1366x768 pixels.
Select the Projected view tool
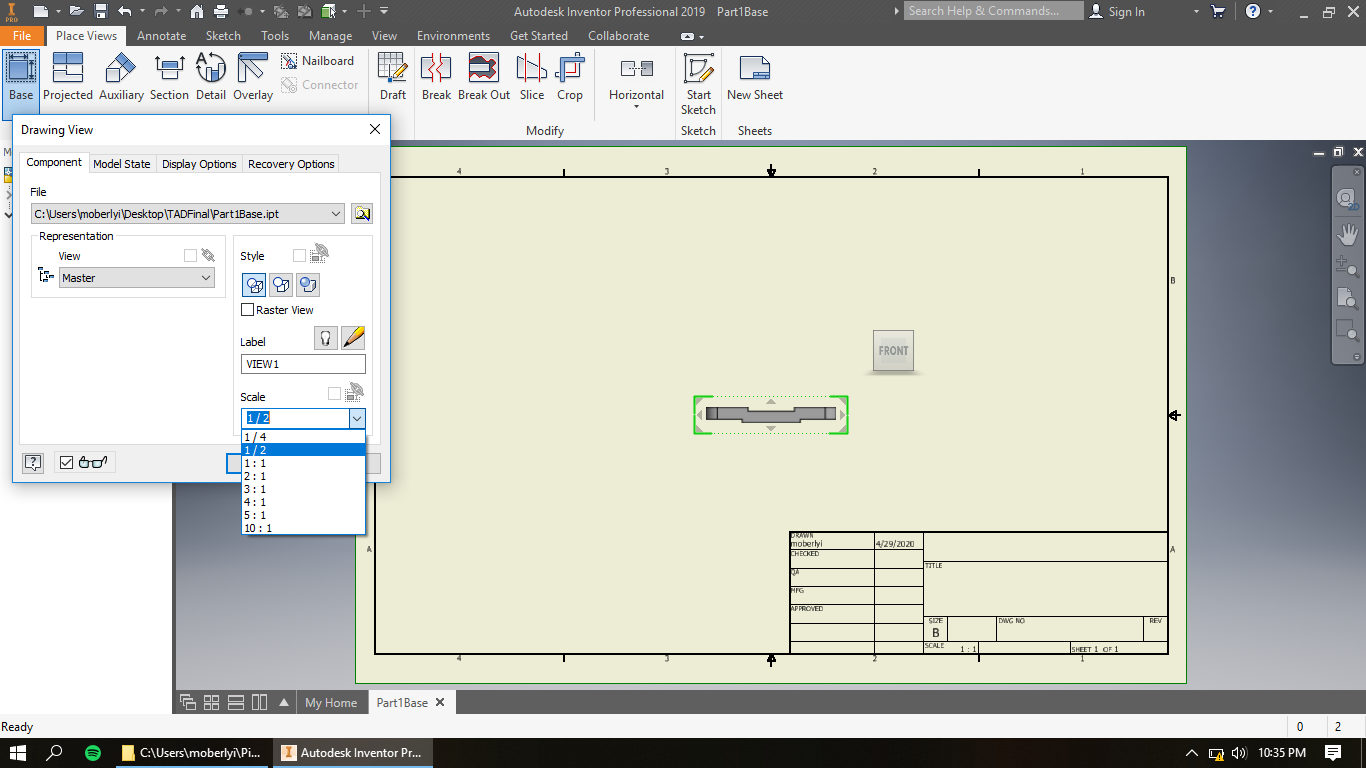click(x=68, y=77)
